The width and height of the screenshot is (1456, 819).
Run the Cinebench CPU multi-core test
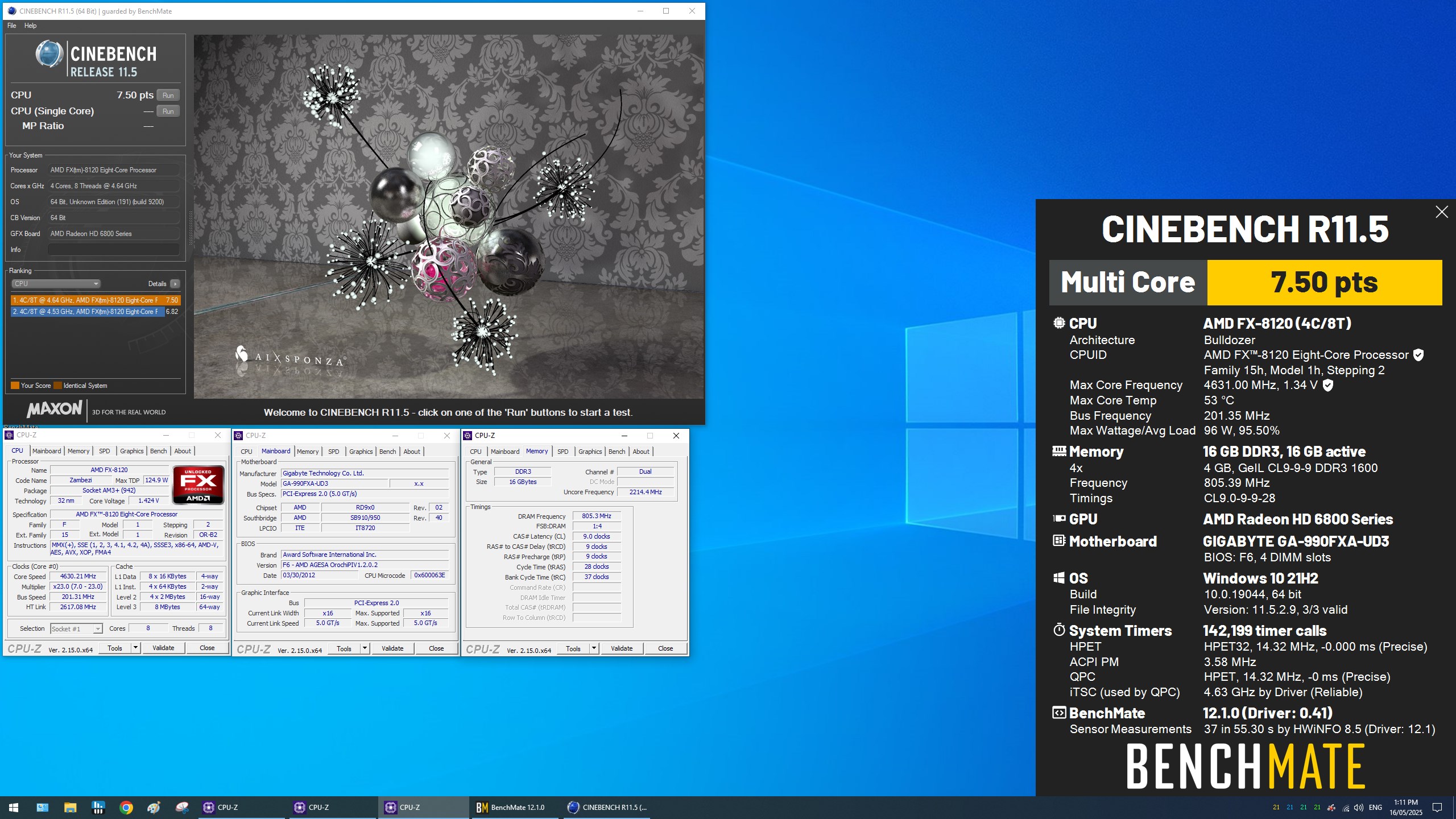tap(168, 95)
